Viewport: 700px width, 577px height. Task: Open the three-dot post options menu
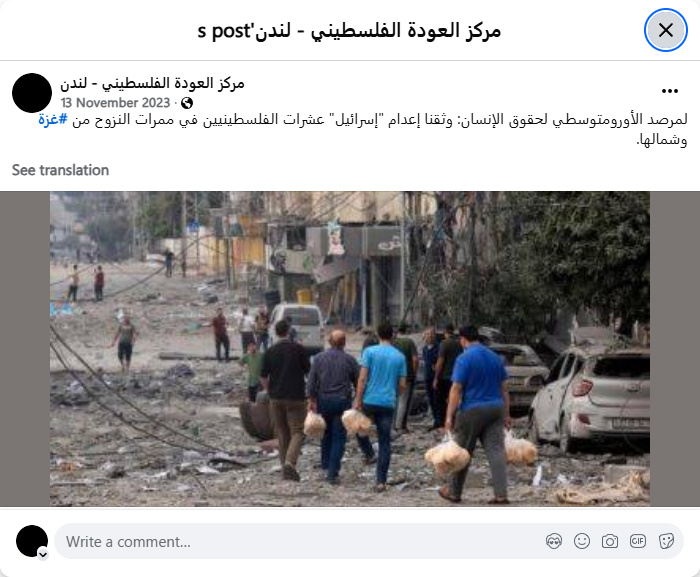click(x=670, y=91)
